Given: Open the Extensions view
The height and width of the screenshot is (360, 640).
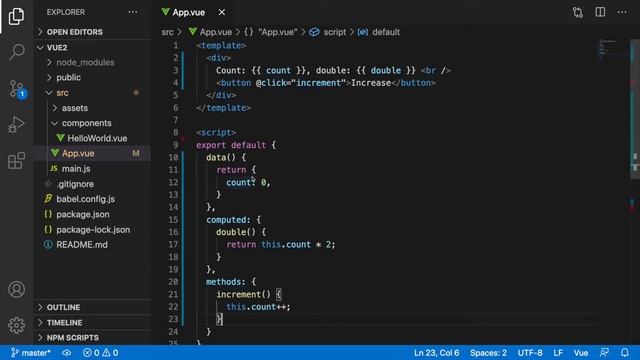Looking at the screenshot, I should 16,160.
